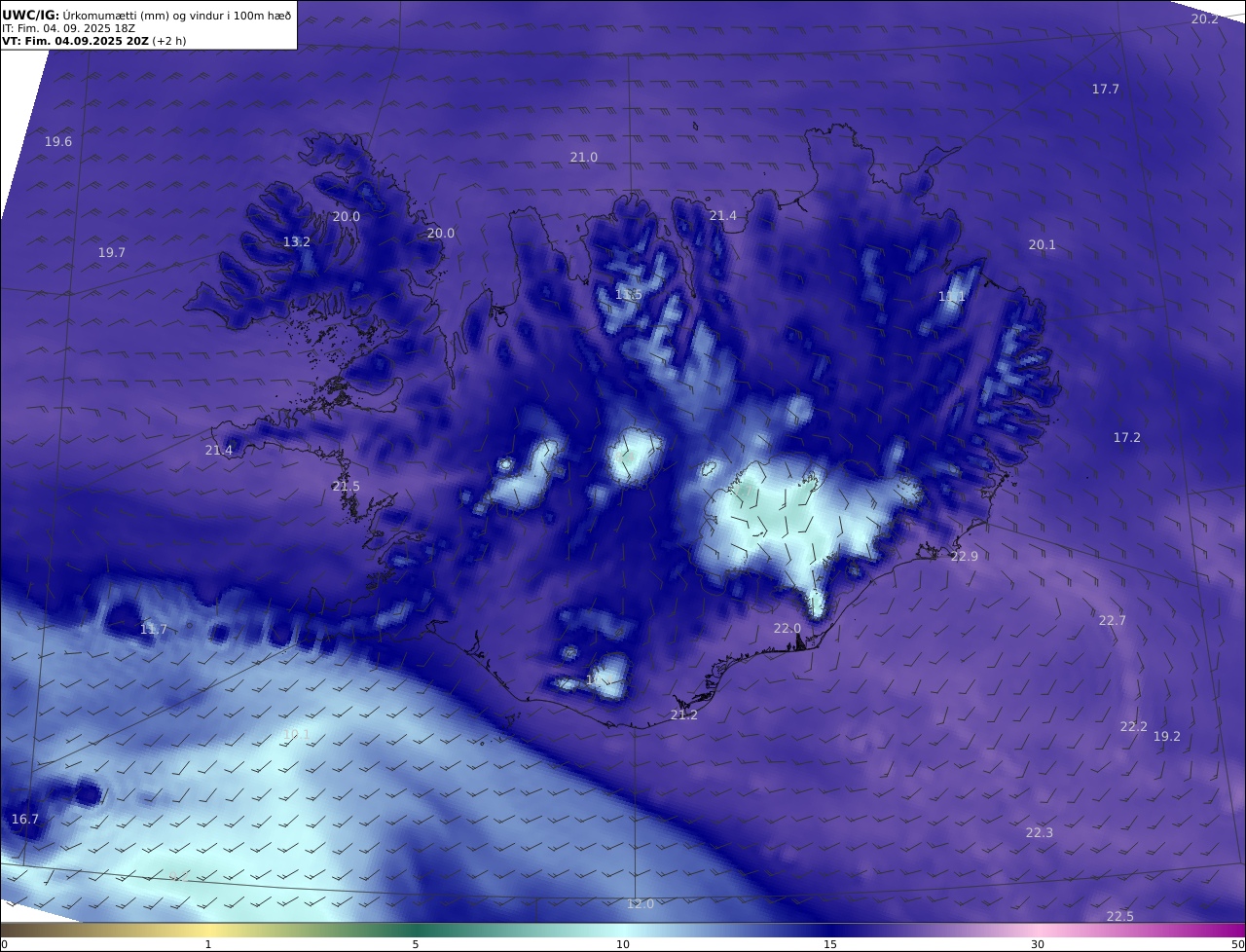Screen dimensions: 1246x952
Task: Click the colorbar tick label 0
Action: pyautogui.click(x=4, y=944)
